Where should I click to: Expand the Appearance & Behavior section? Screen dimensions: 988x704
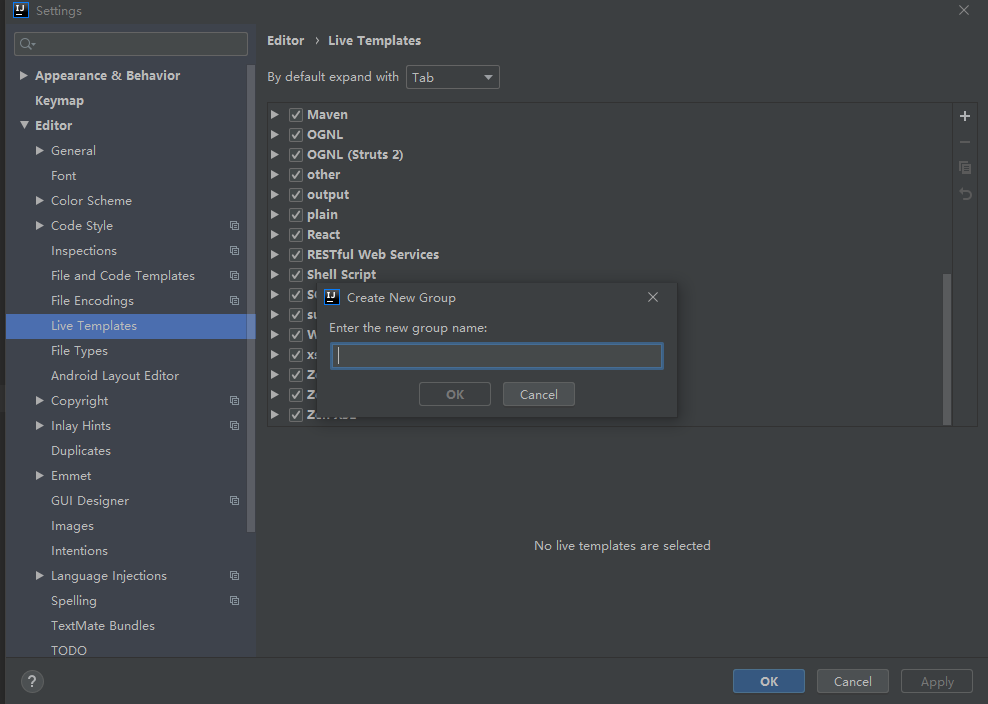(x=24, y=76)
